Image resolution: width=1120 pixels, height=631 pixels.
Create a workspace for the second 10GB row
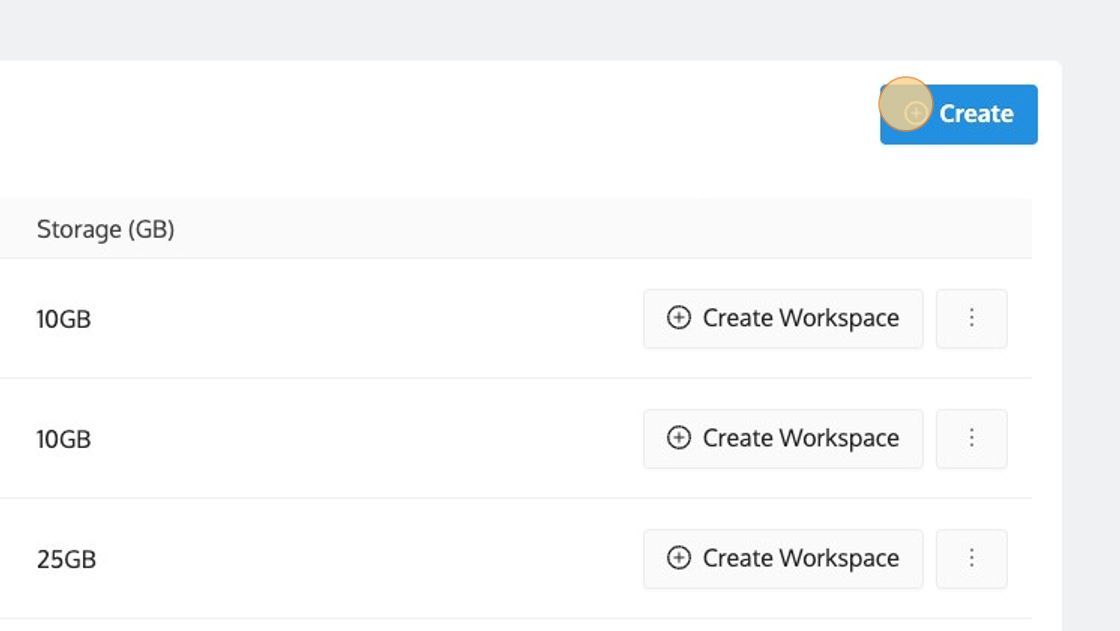point(783,439)
